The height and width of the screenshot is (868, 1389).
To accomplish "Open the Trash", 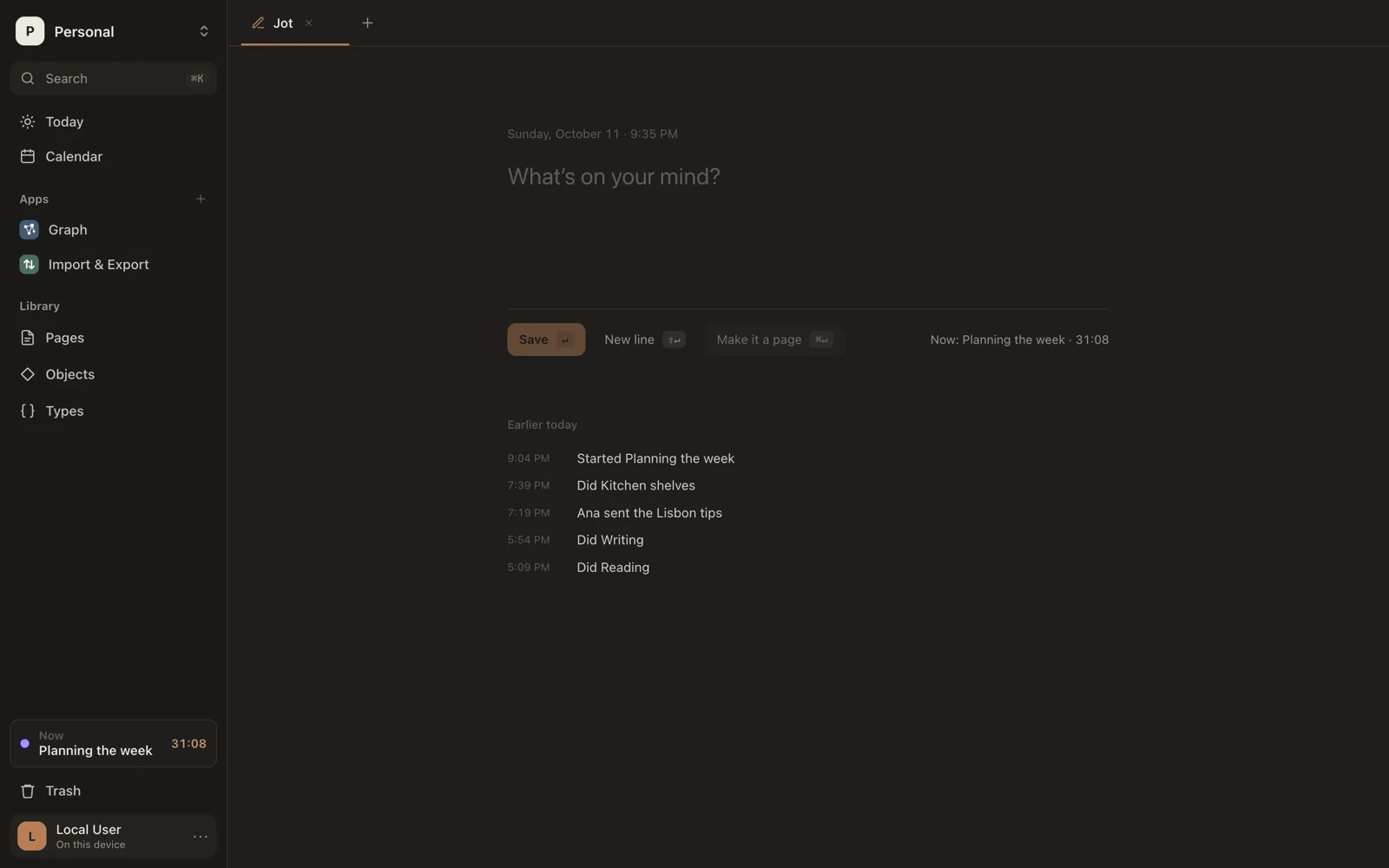I will pos(113,791).
